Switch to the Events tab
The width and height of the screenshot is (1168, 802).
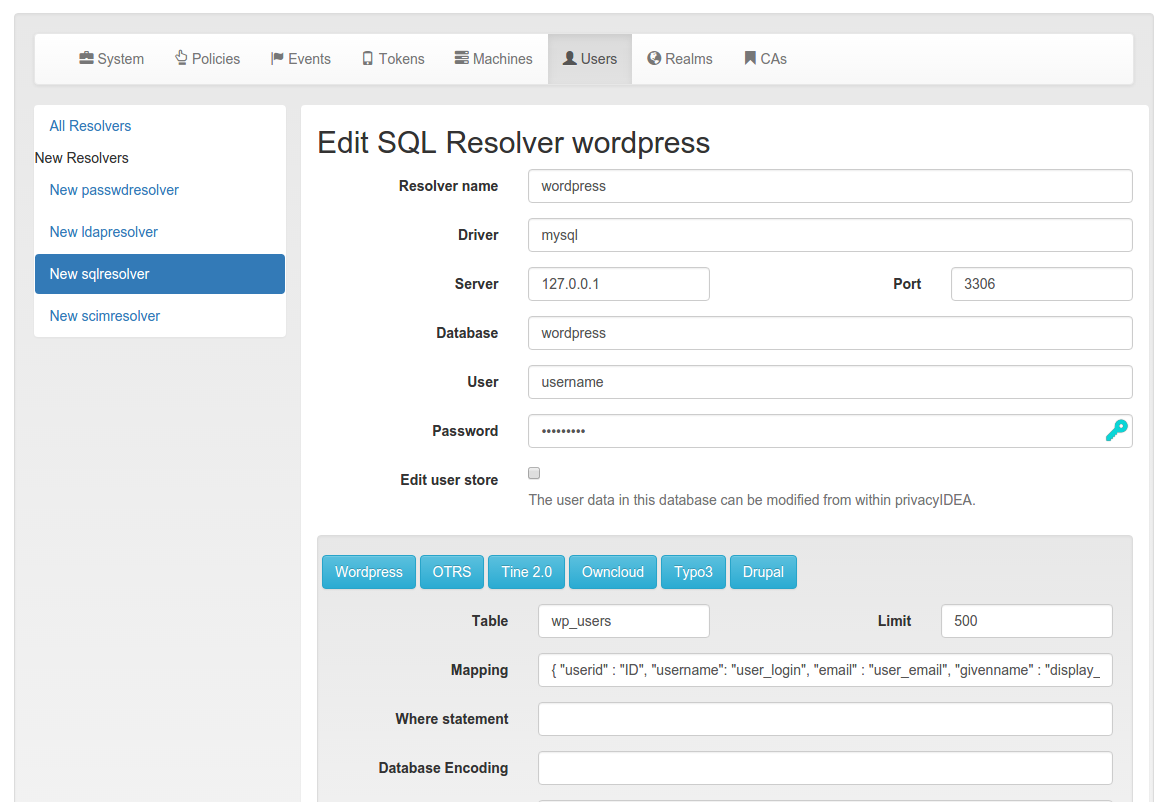coord(300,59)
